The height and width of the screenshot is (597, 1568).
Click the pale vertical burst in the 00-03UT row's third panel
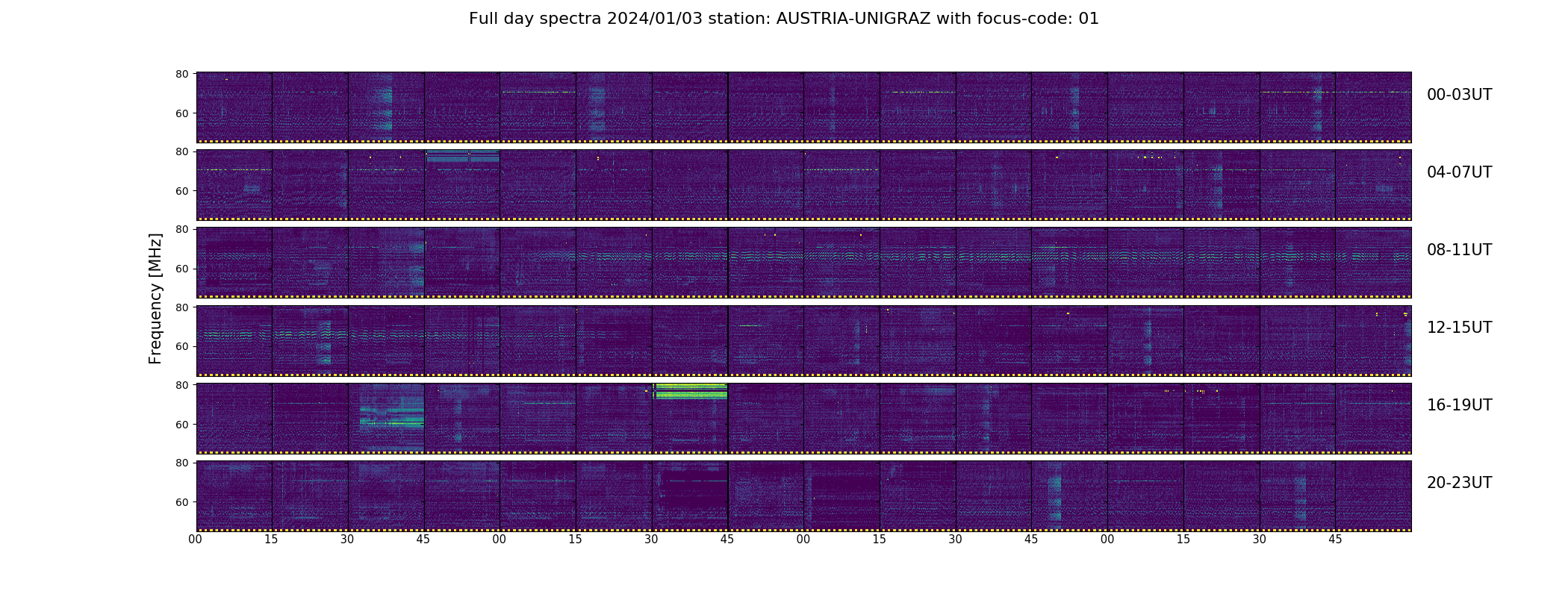click(383, 108)
